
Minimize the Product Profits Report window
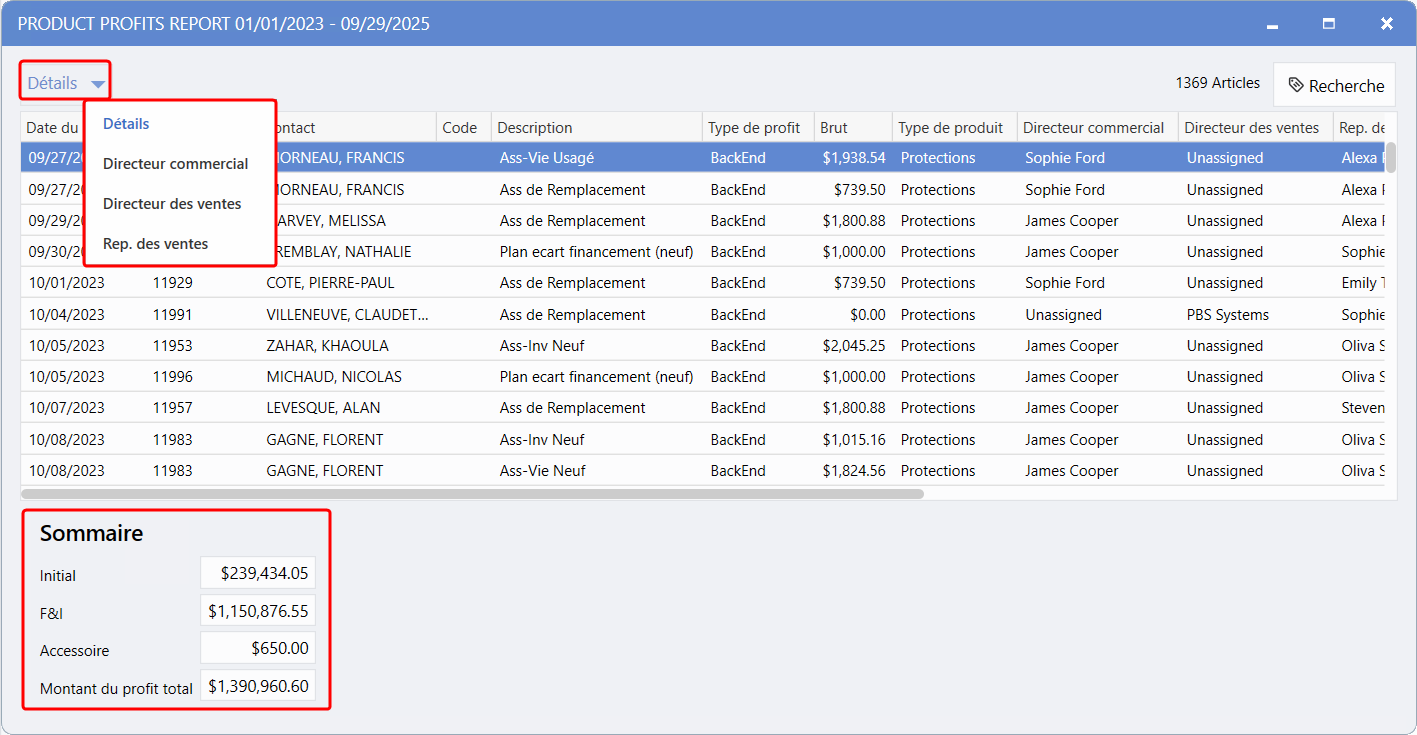[x=1272, y=24]
